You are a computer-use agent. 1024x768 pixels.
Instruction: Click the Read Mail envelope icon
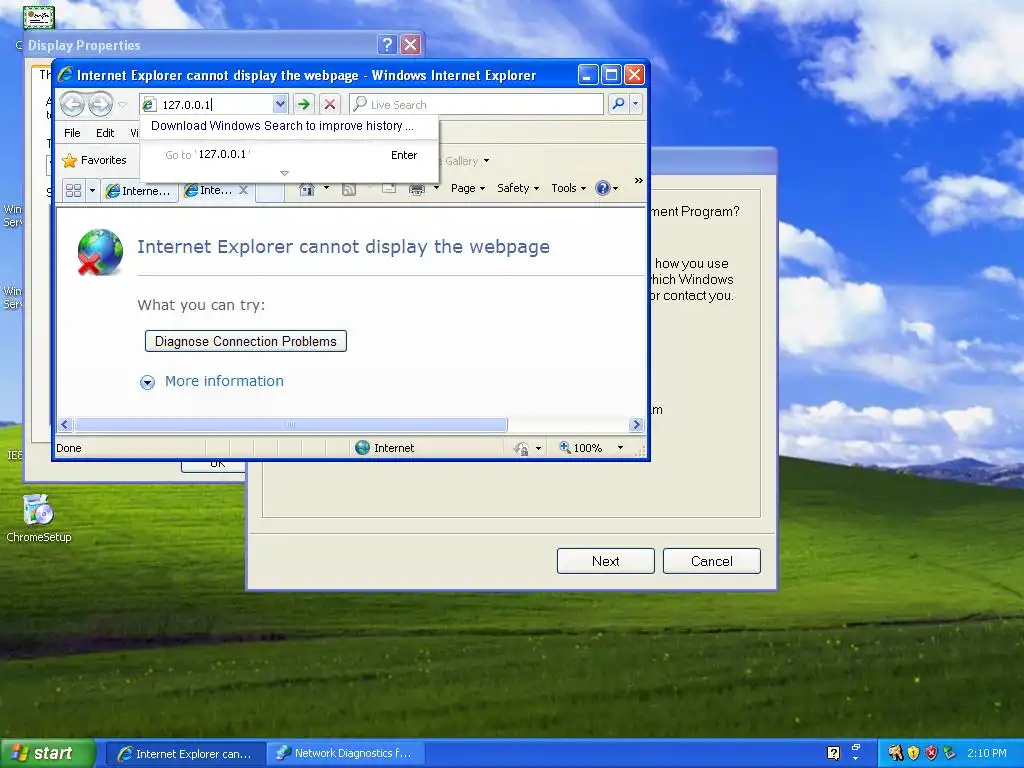[x=389, y=188]
